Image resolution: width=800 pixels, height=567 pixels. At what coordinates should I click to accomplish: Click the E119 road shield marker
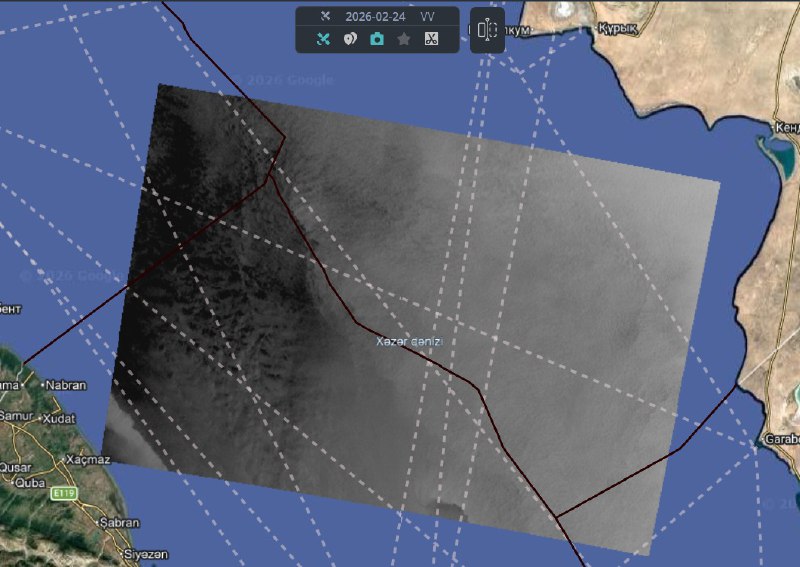tap(65, 493)
